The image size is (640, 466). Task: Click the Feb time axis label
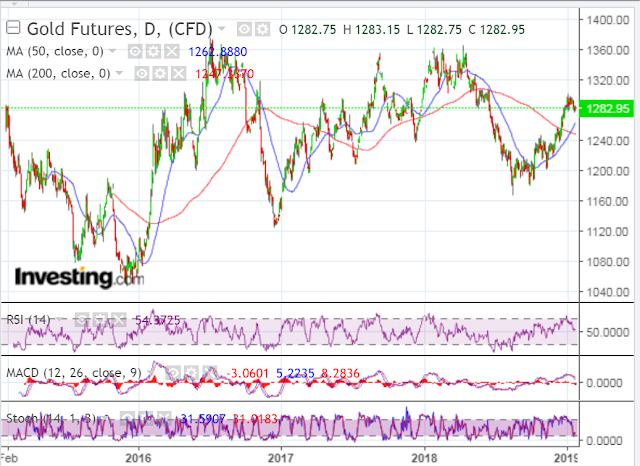9,458
